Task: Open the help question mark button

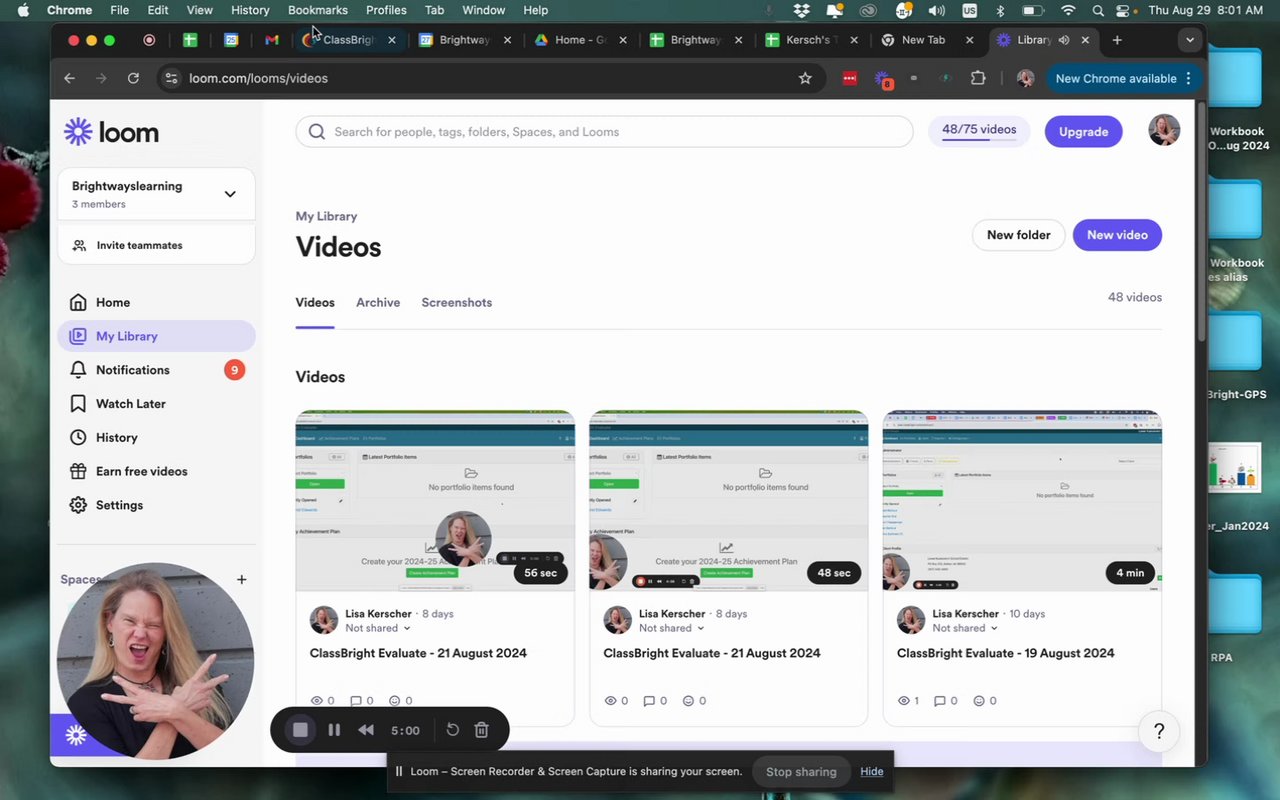Action: (1159, 731)
